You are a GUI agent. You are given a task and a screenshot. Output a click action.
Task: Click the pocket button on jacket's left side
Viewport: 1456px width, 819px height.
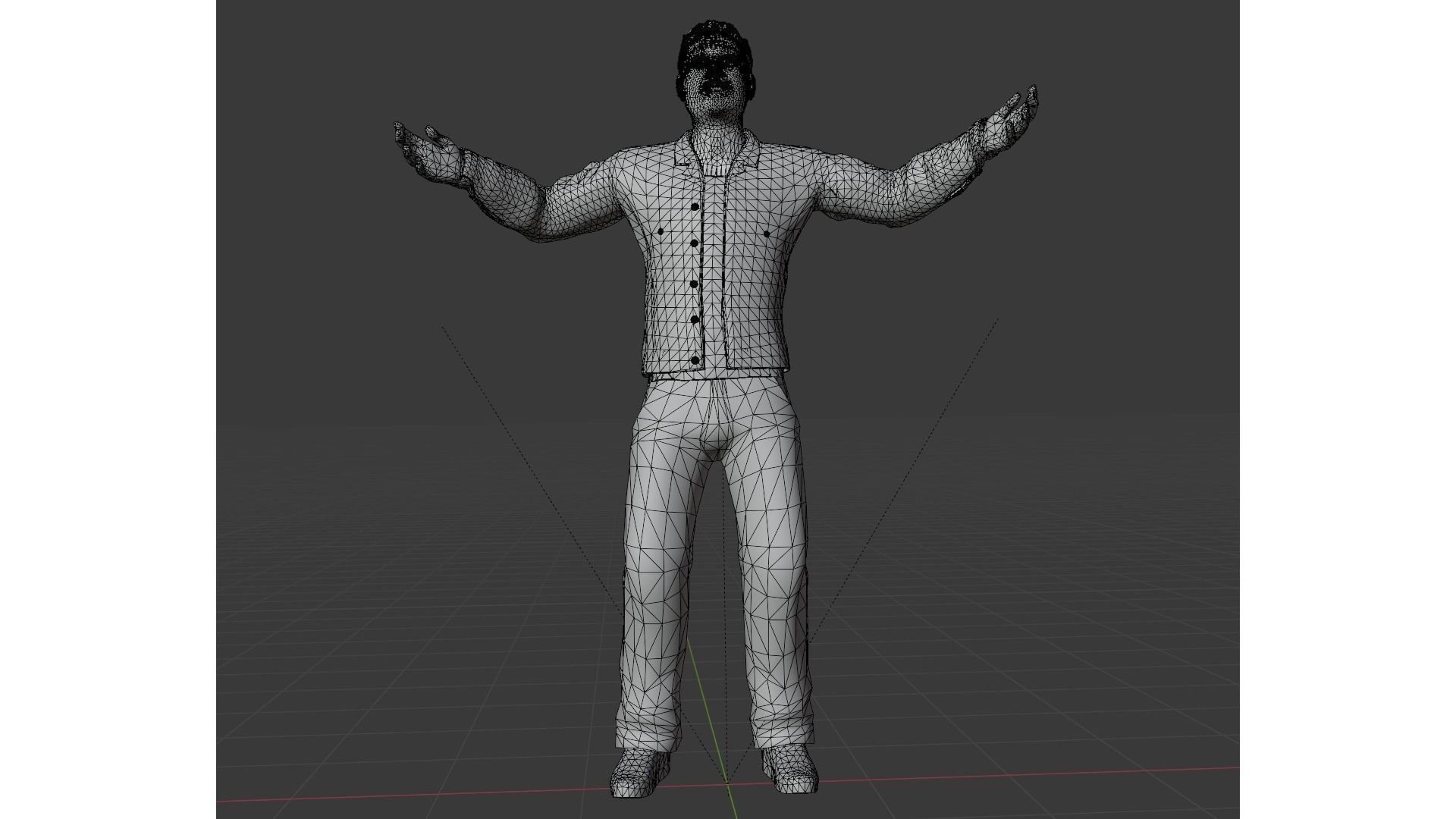pos(661,231)
